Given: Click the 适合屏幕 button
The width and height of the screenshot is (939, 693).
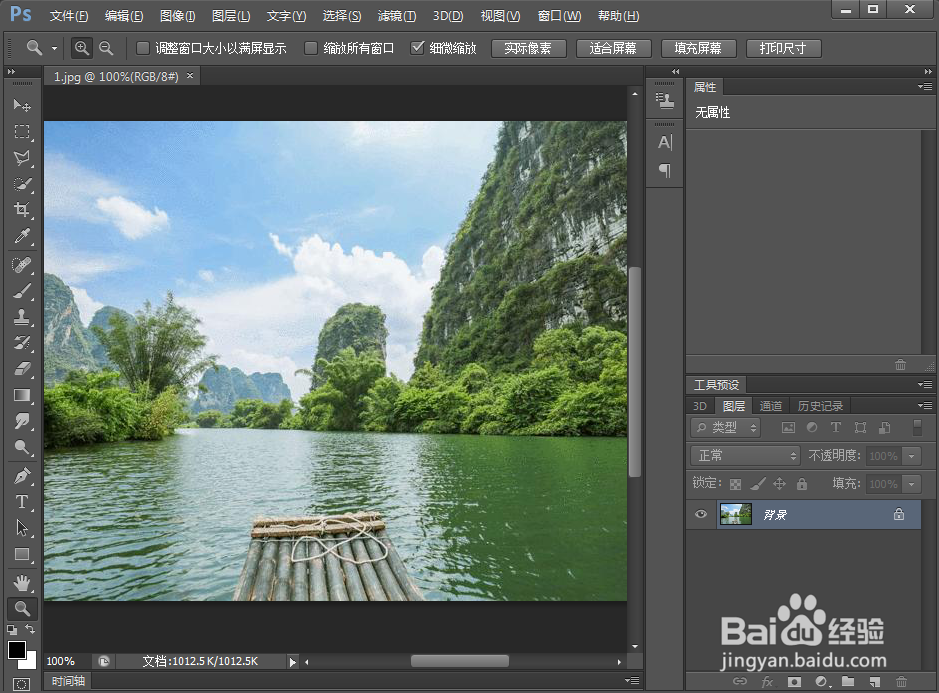Looking at the screenshot, I should tap(613, 47).
